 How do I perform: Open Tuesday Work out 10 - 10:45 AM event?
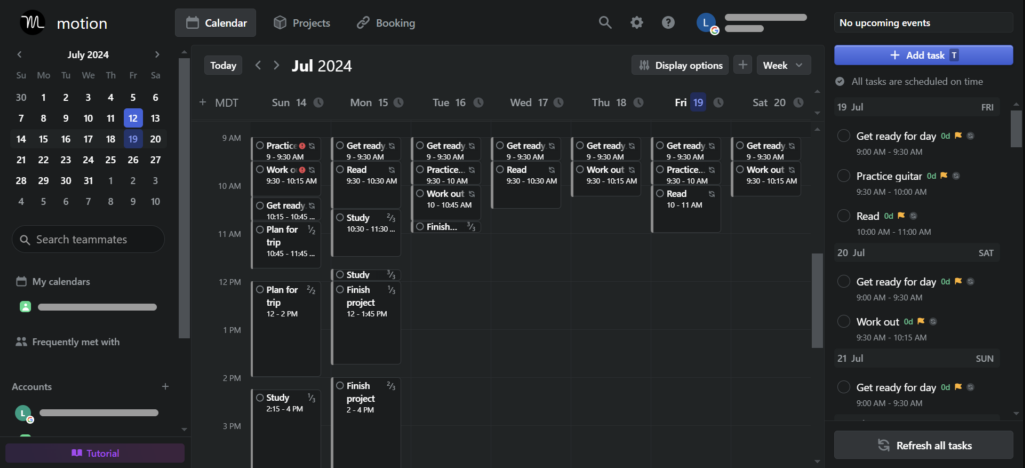pos(446,203)
